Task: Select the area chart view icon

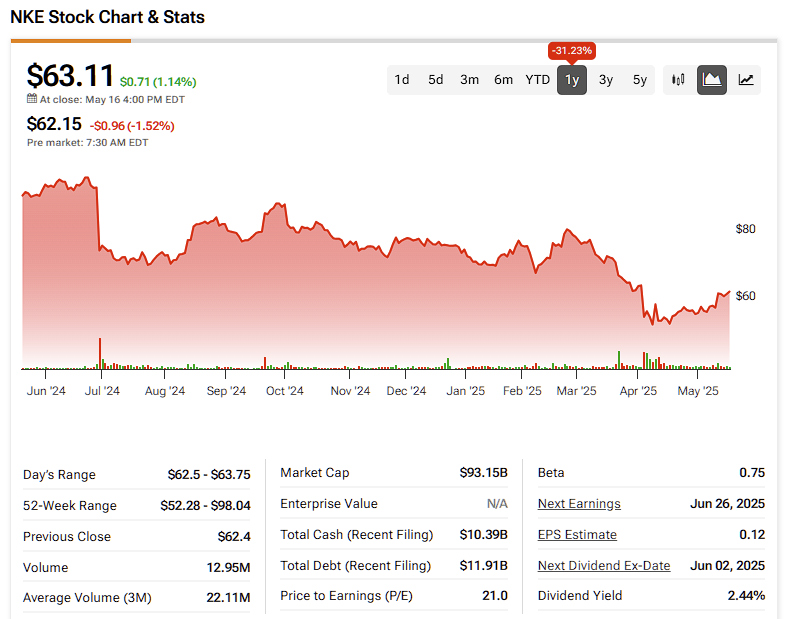Action: click(x=712, y=80)
